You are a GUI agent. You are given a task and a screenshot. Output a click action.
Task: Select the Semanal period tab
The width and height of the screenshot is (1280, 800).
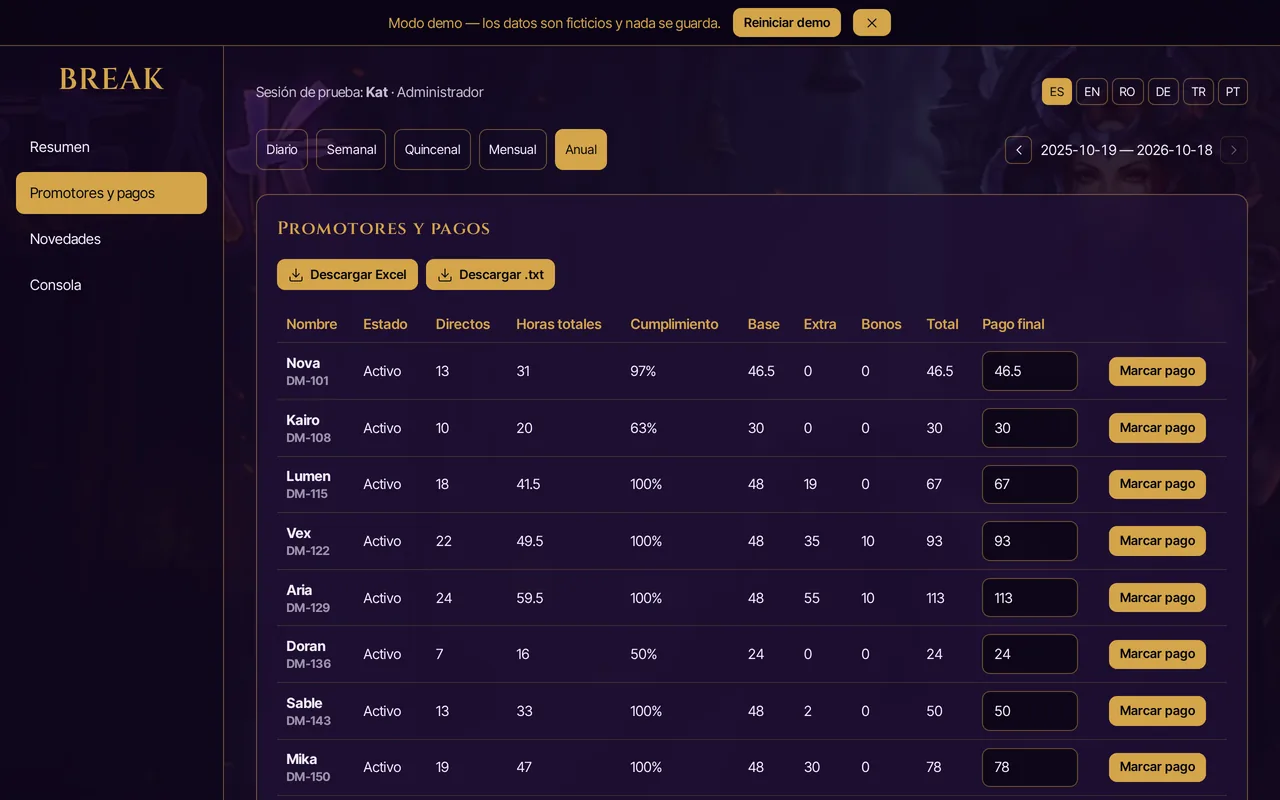351,150
